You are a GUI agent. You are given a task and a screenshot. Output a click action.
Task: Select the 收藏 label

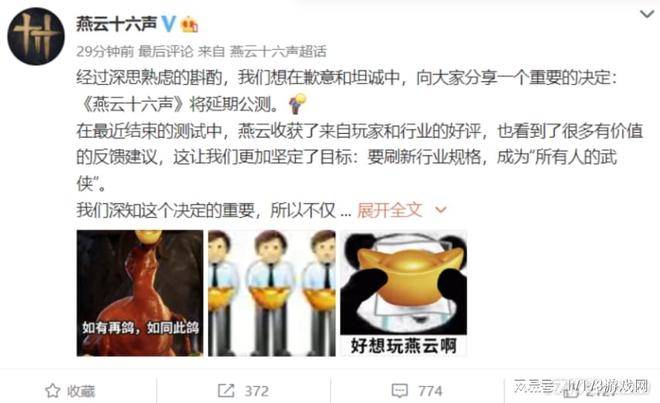(81, 391)
